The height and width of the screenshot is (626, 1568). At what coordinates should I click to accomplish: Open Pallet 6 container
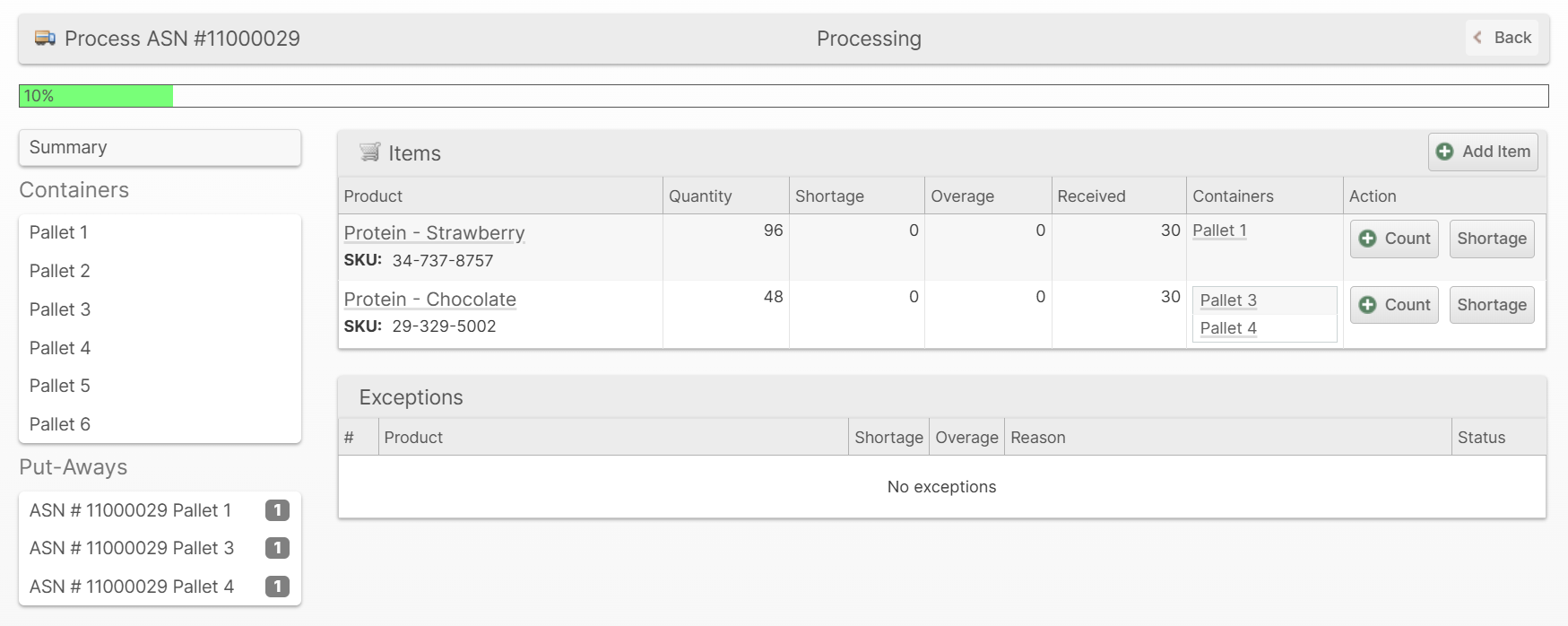(x=60, y=424)
